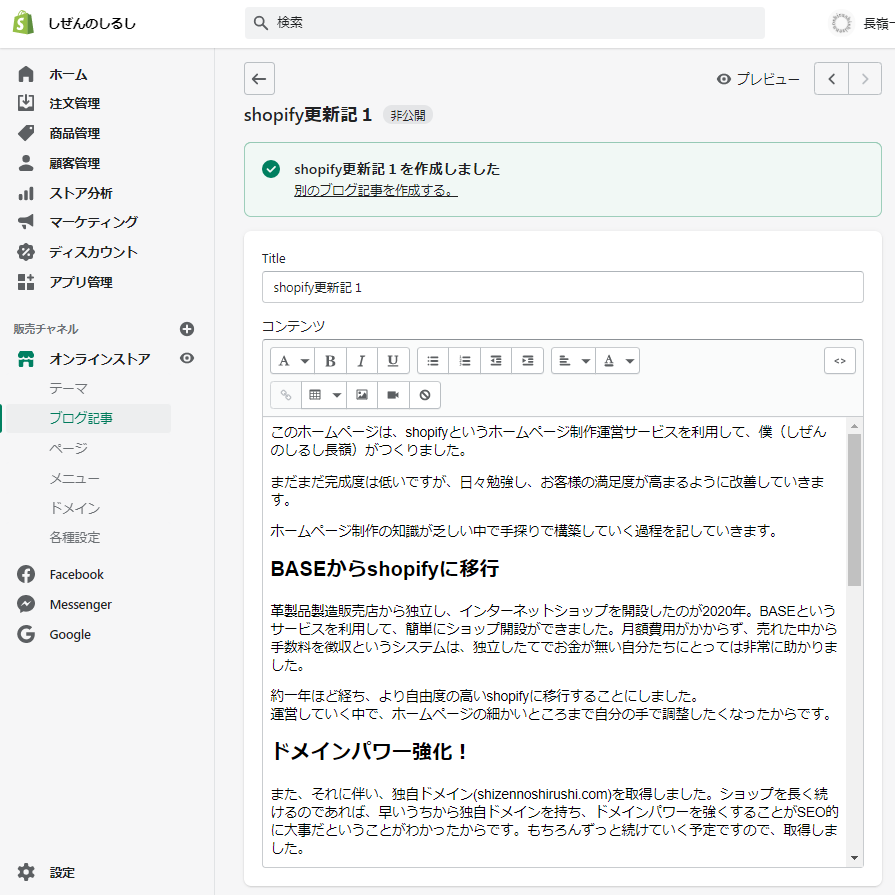Switch editor to HTML code view
Screen dimensions: 895x895
pos(840,361)
